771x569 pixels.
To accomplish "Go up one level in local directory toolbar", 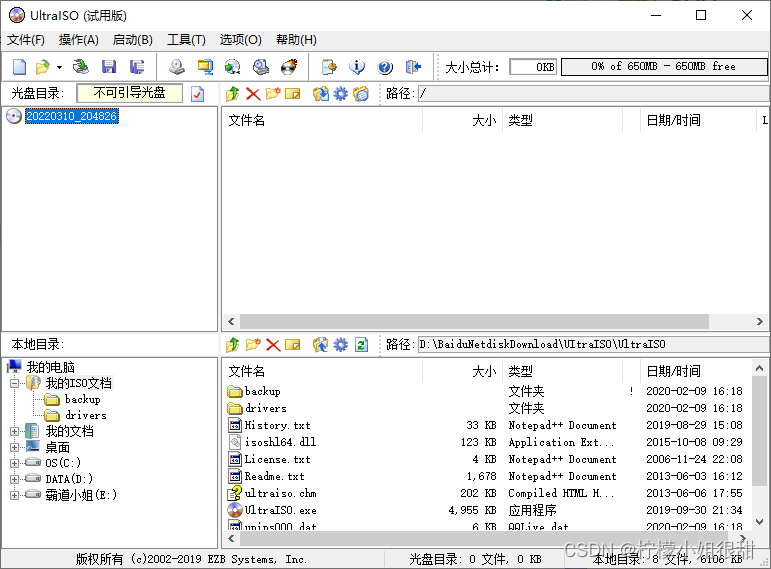I will click(233, 345).
